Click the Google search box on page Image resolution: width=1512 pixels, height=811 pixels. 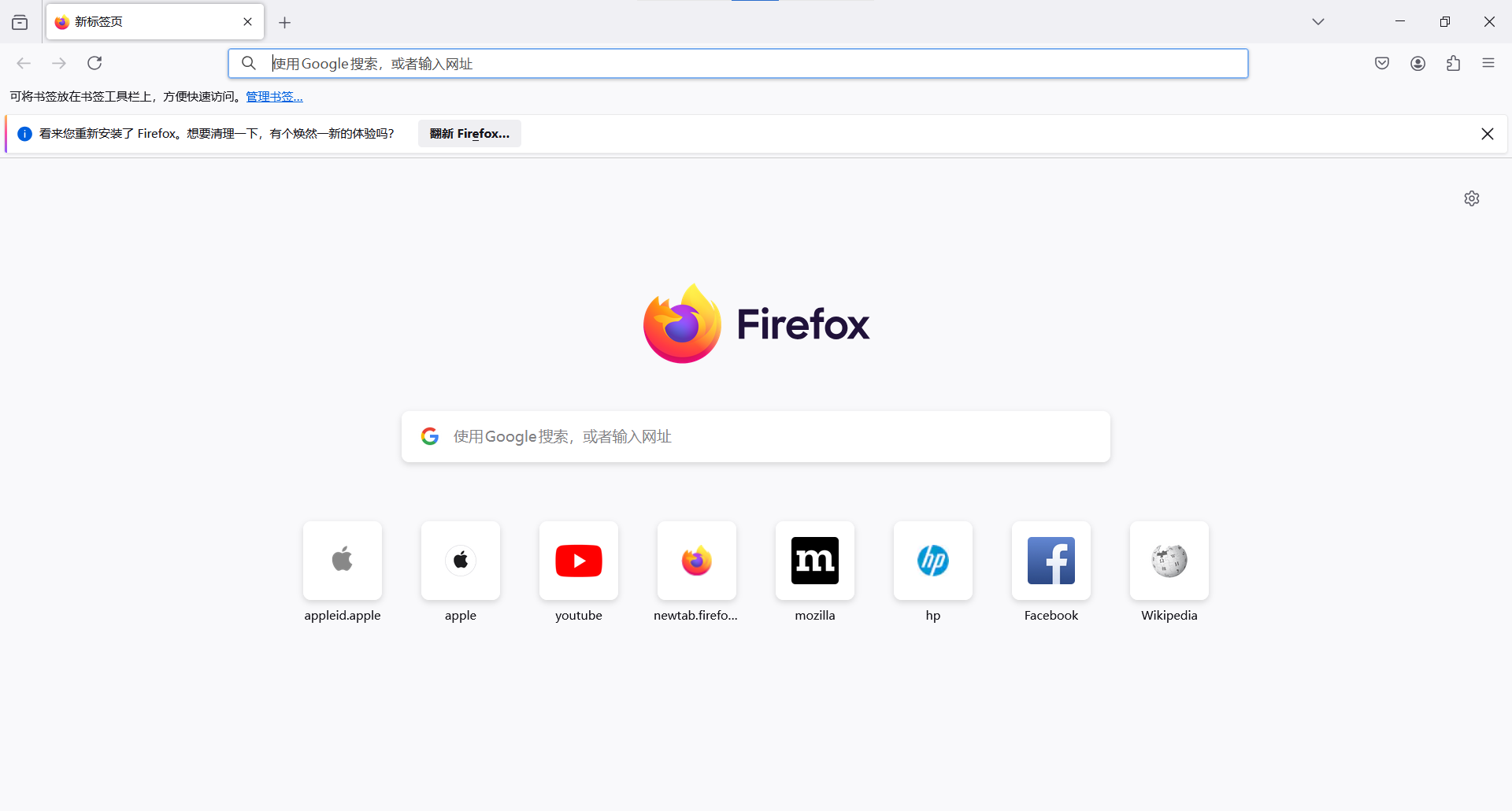tap(756, 436)
